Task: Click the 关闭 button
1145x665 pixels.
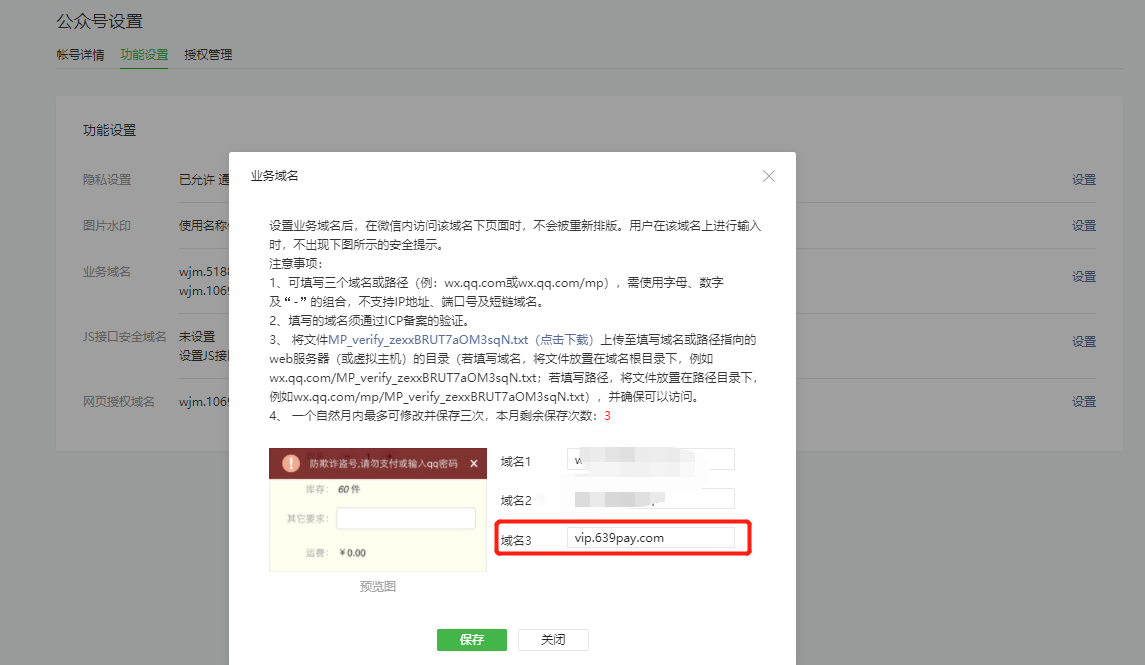Action: 553,639
